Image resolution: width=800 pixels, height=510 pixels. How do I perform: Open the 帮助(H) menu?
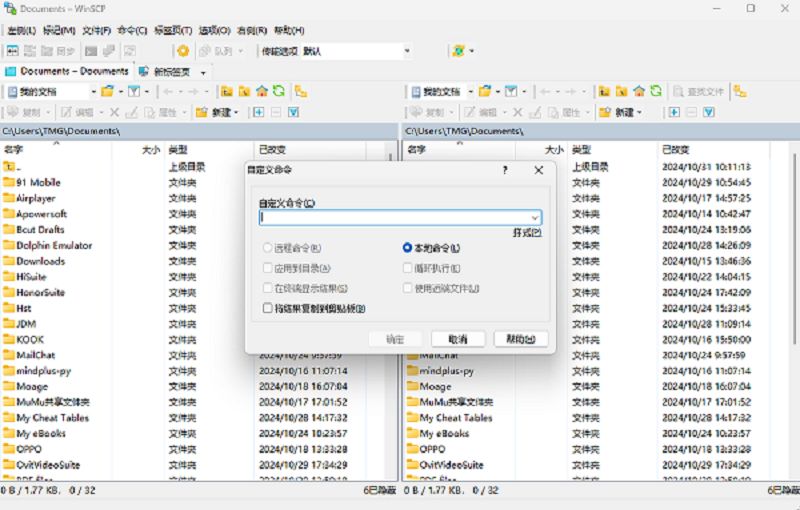(289, 31)
